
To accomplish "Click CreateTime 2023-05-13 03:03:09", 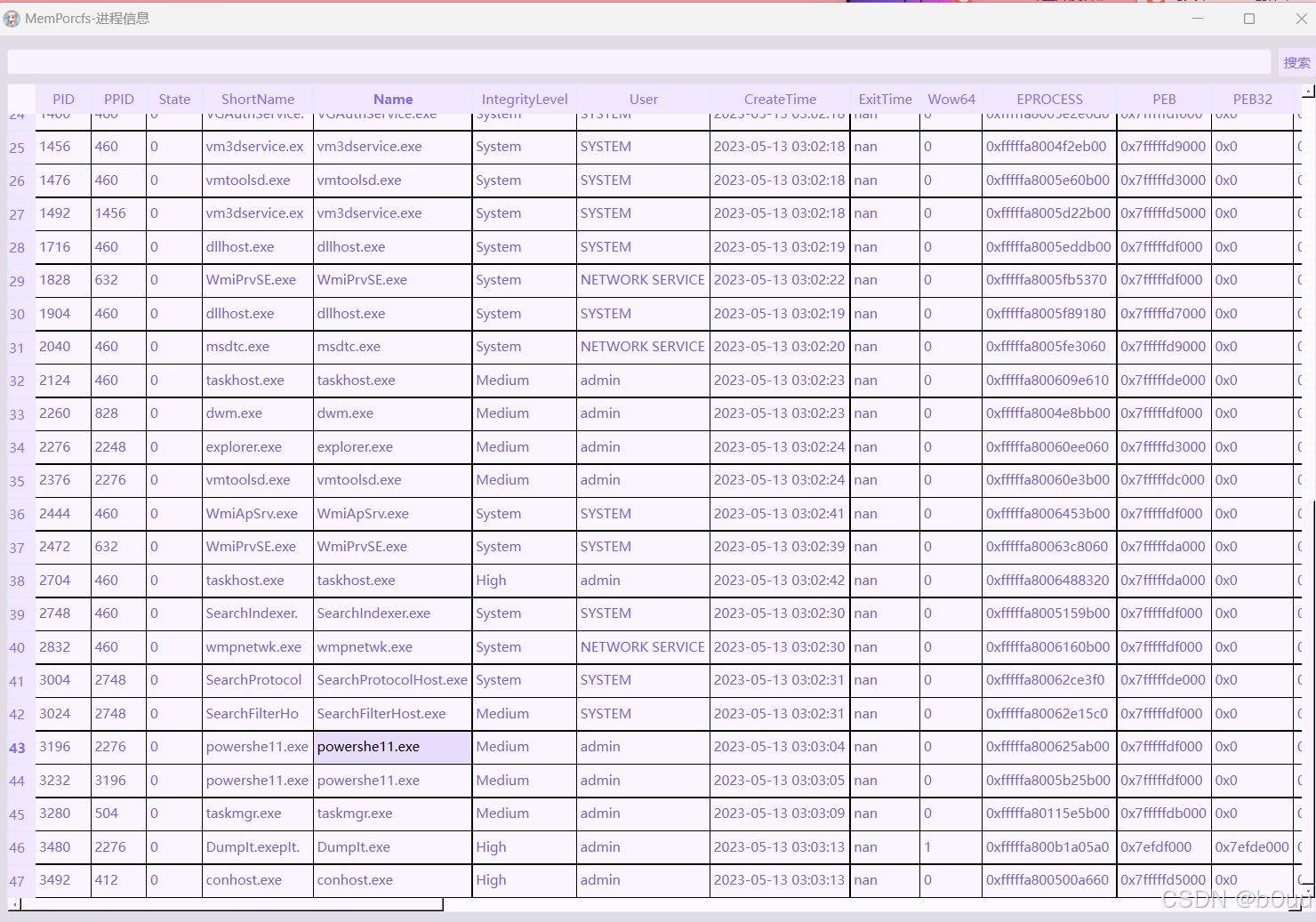I will (x=780, y=814).
